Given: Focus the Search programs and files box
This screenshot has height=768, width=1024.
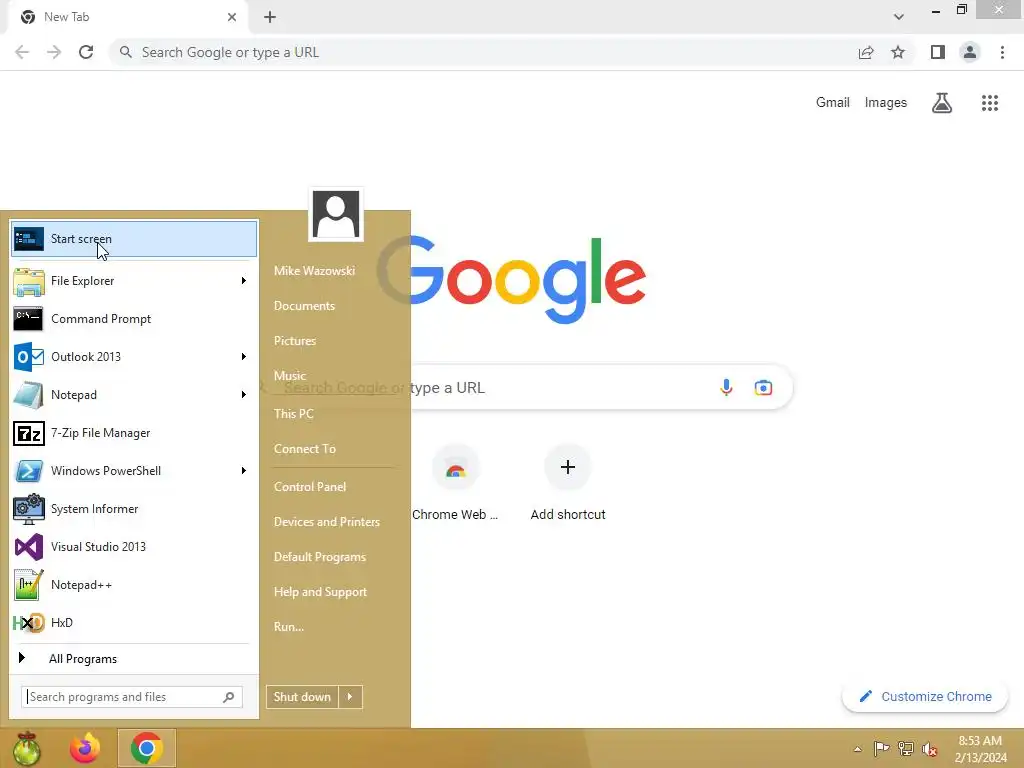Looking at the screenshot, I should pyautogui.click(x=132, y=697).
